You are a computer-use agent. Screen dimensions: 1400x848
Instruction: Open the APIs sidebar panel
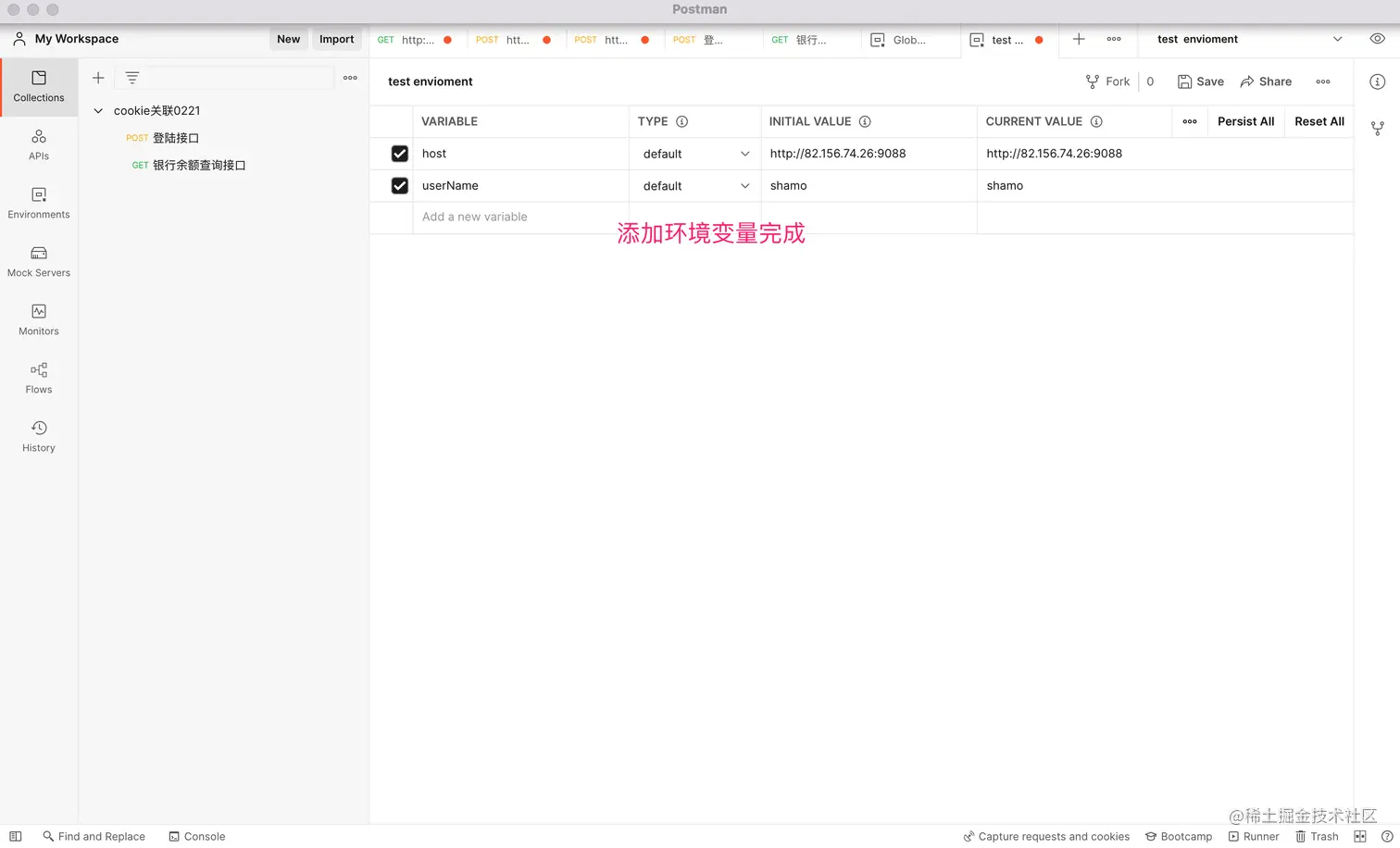click(39, 145)
